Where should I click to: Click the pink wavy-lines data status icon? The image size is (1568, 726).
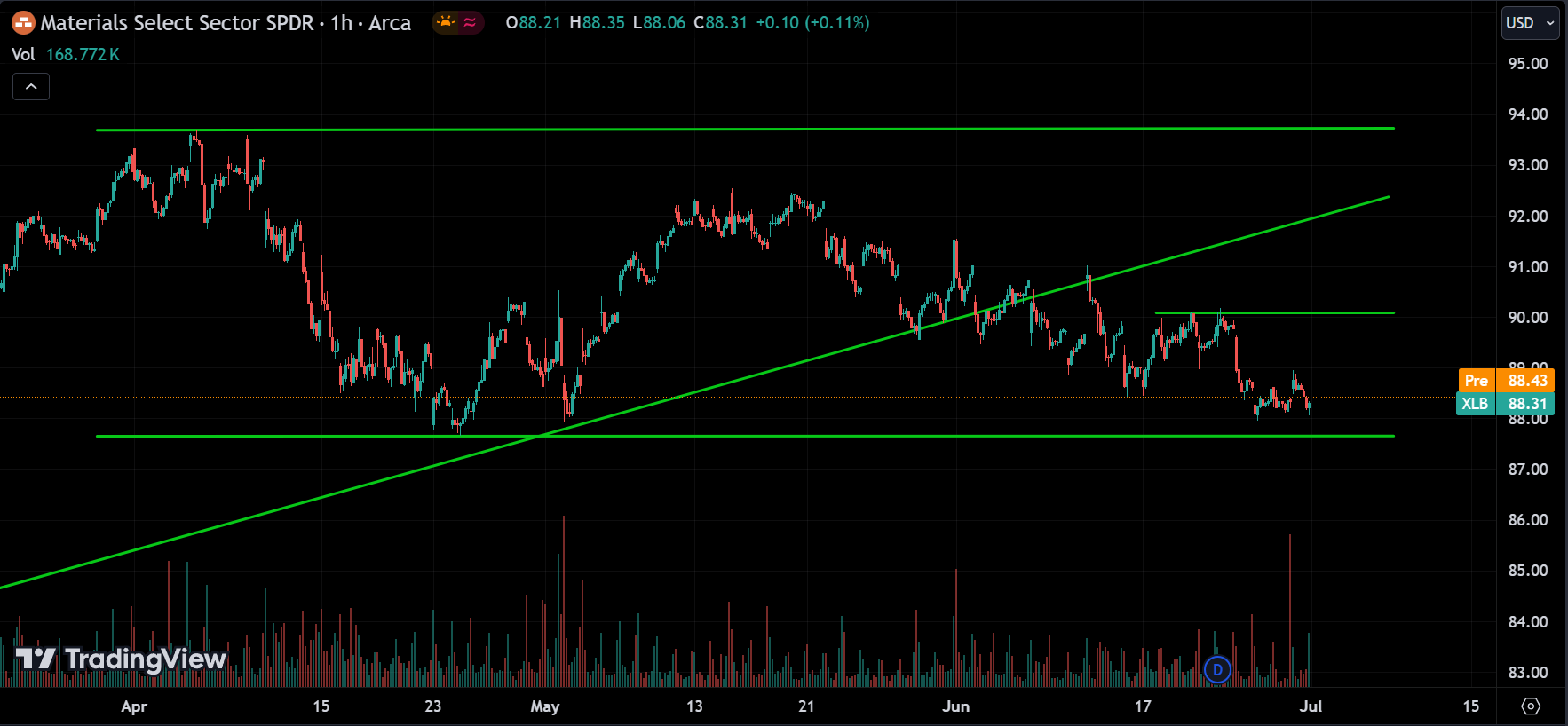pyautogui.click(x=470, y=22)
